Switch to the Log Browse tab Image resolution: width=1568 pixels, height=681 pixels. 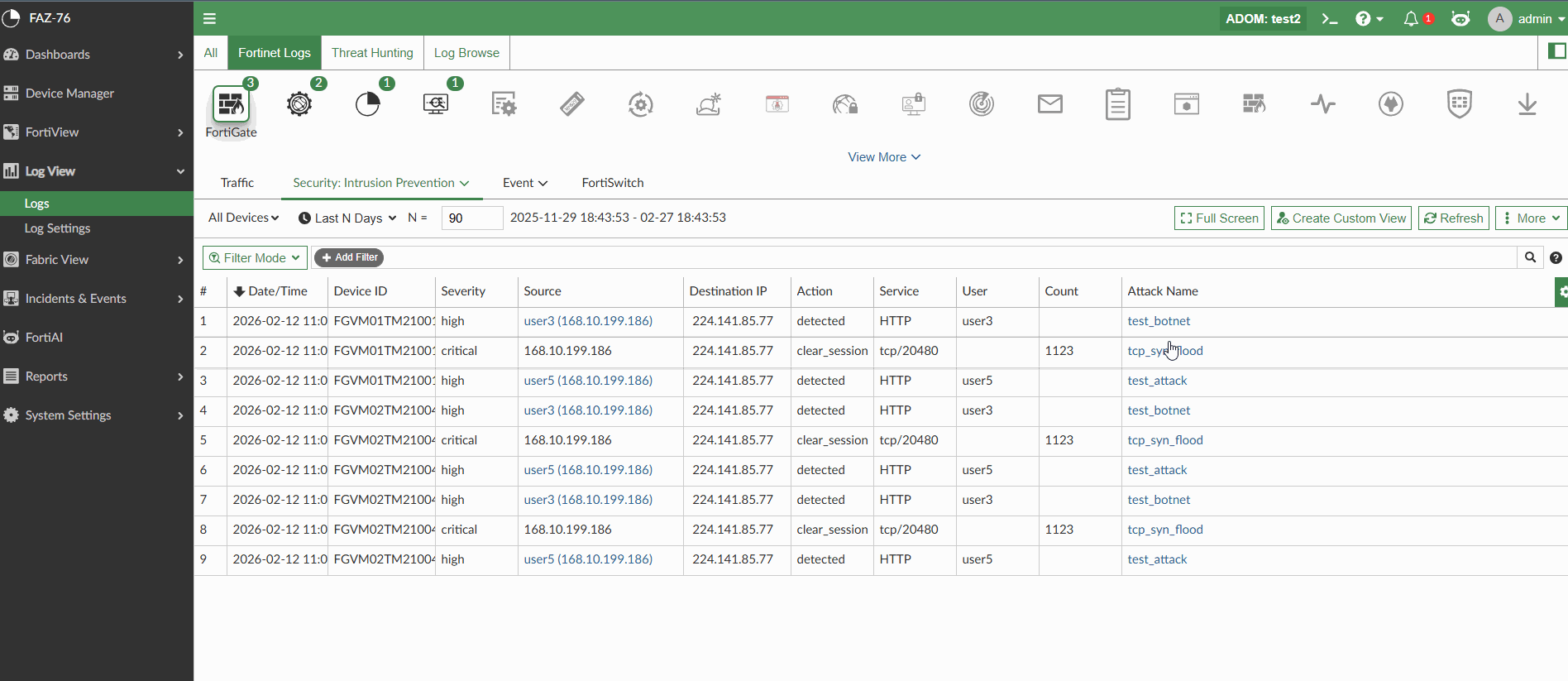click(466, 52)
